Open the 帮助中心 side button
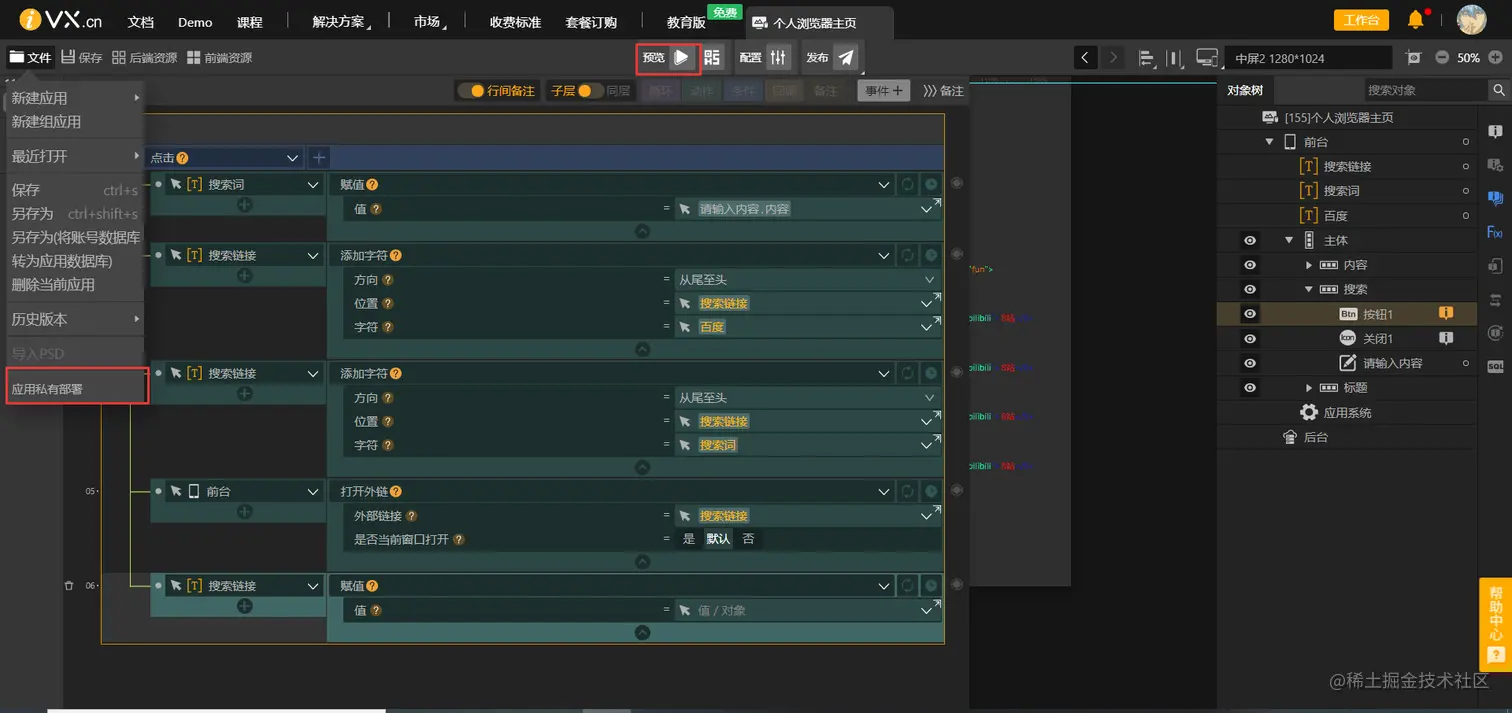The height and width of the screenshot is (713, 1512). tap(1495, 624)
